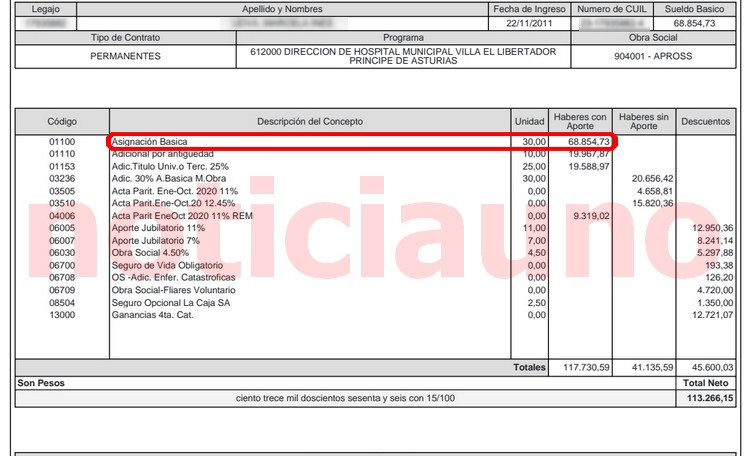The width and height of the screenshot is (750, 456).
Task: Click code 04006 in Código column
Action: [x=62, y=216]
